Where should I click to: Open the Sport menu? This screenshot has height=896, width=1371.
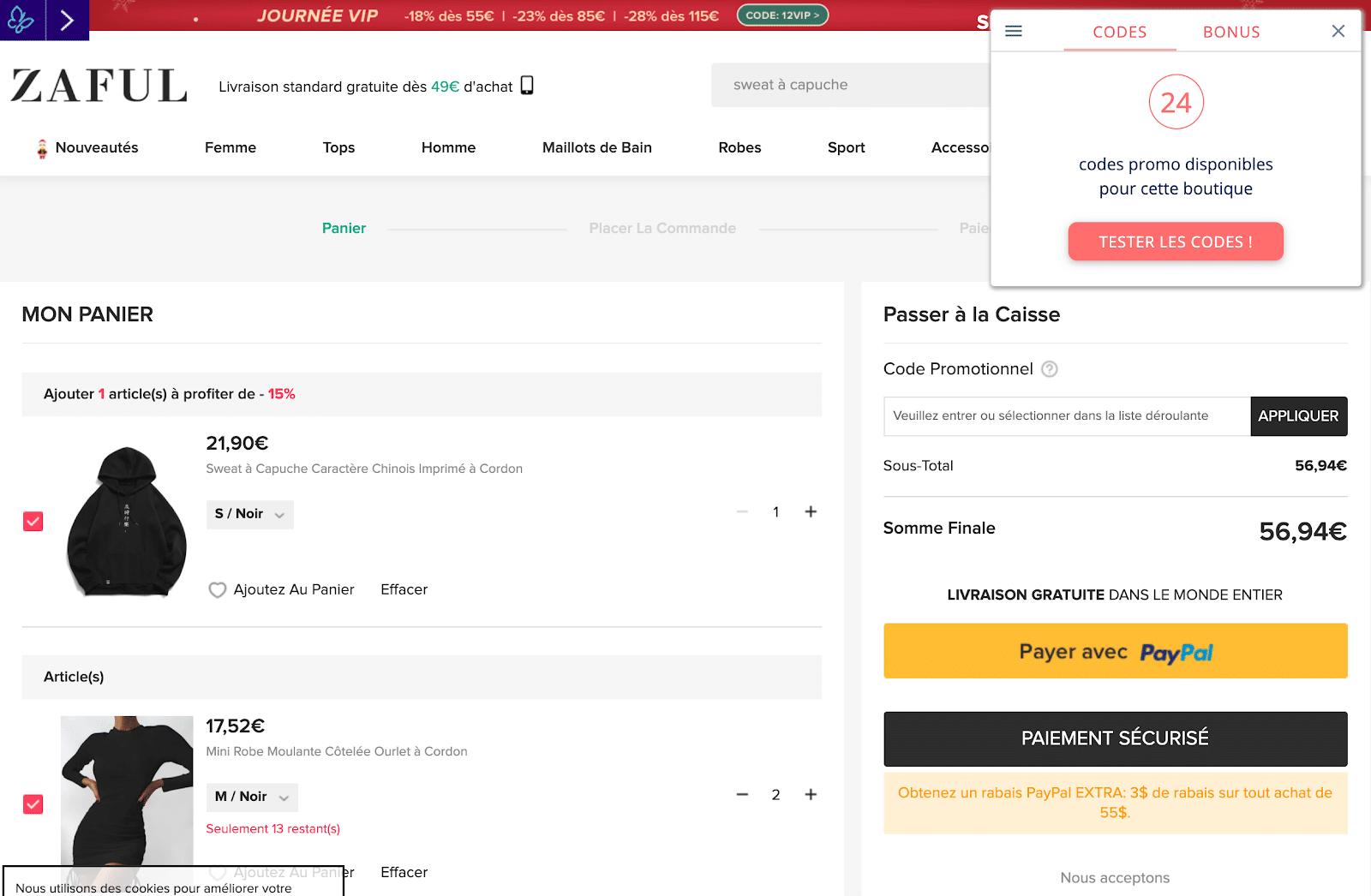847,147
